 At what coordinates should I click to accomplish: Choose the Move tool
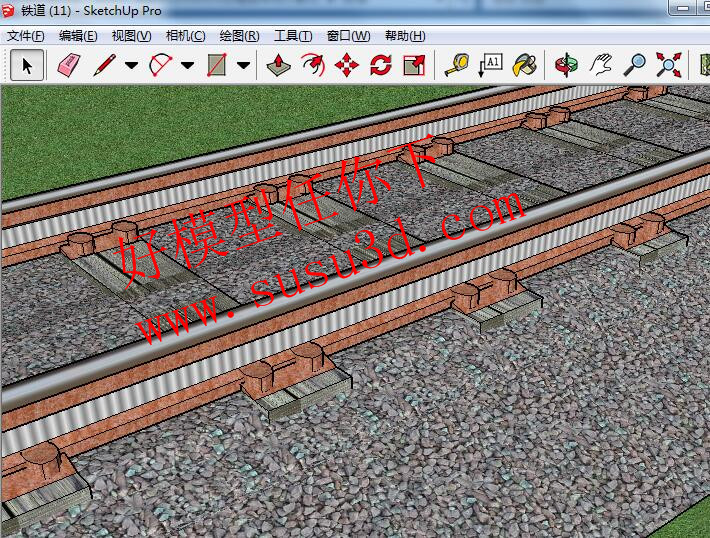[347, 65]
